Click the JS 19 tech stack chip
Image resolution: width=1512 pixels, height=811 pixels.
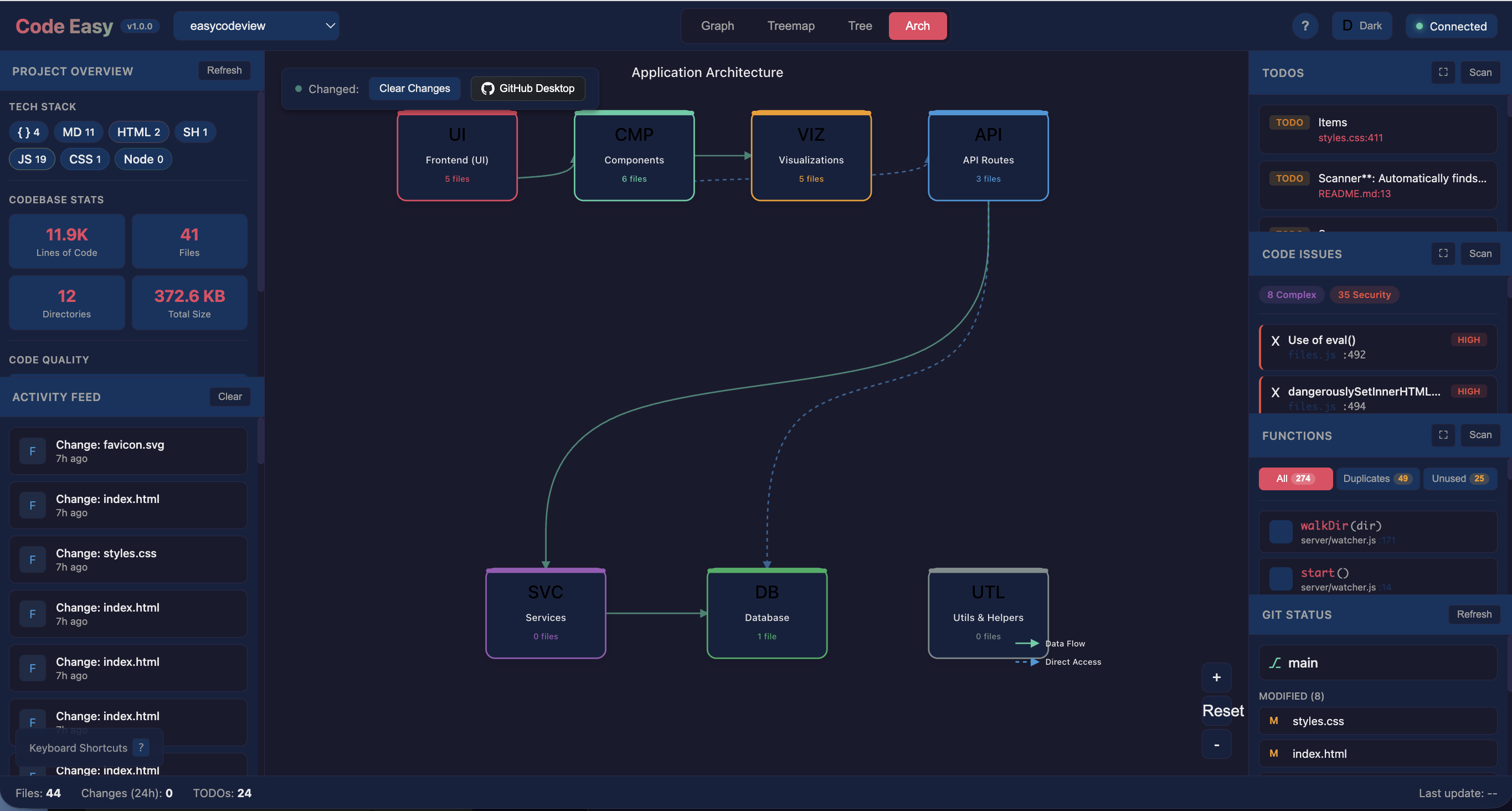pos(32,159)
